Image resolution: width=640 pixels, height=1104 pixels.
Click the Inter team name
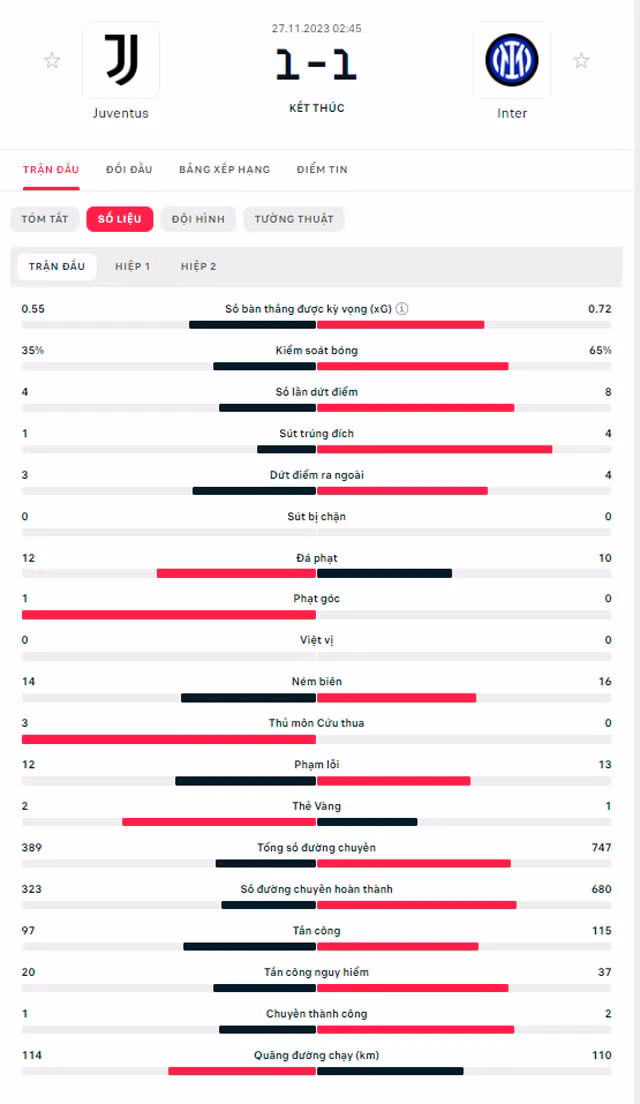pyautogui.click(x=512, y=113)
